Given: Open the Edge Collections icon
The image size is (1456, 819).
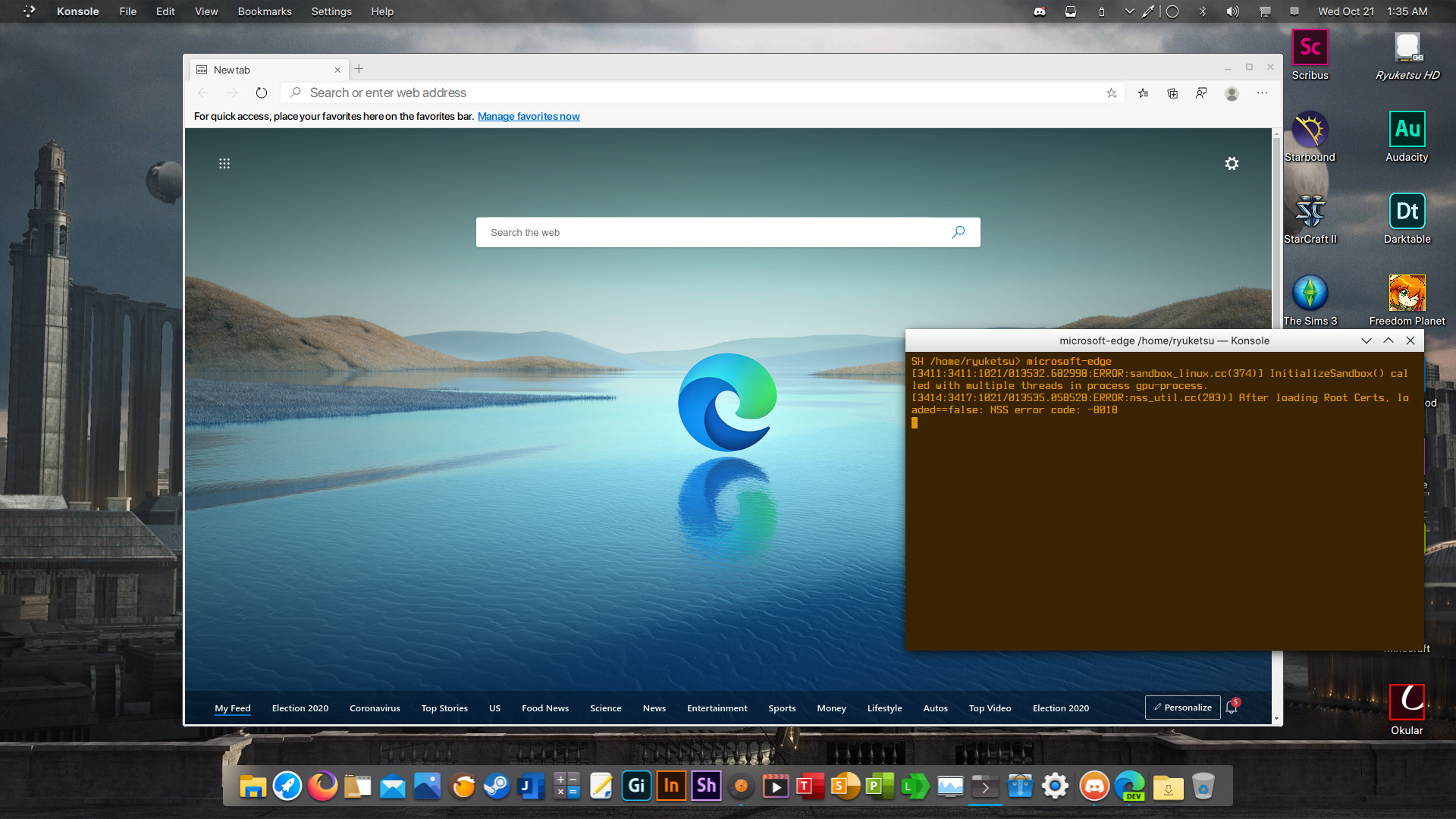Looking at the screenshot, I should 1172,93.
